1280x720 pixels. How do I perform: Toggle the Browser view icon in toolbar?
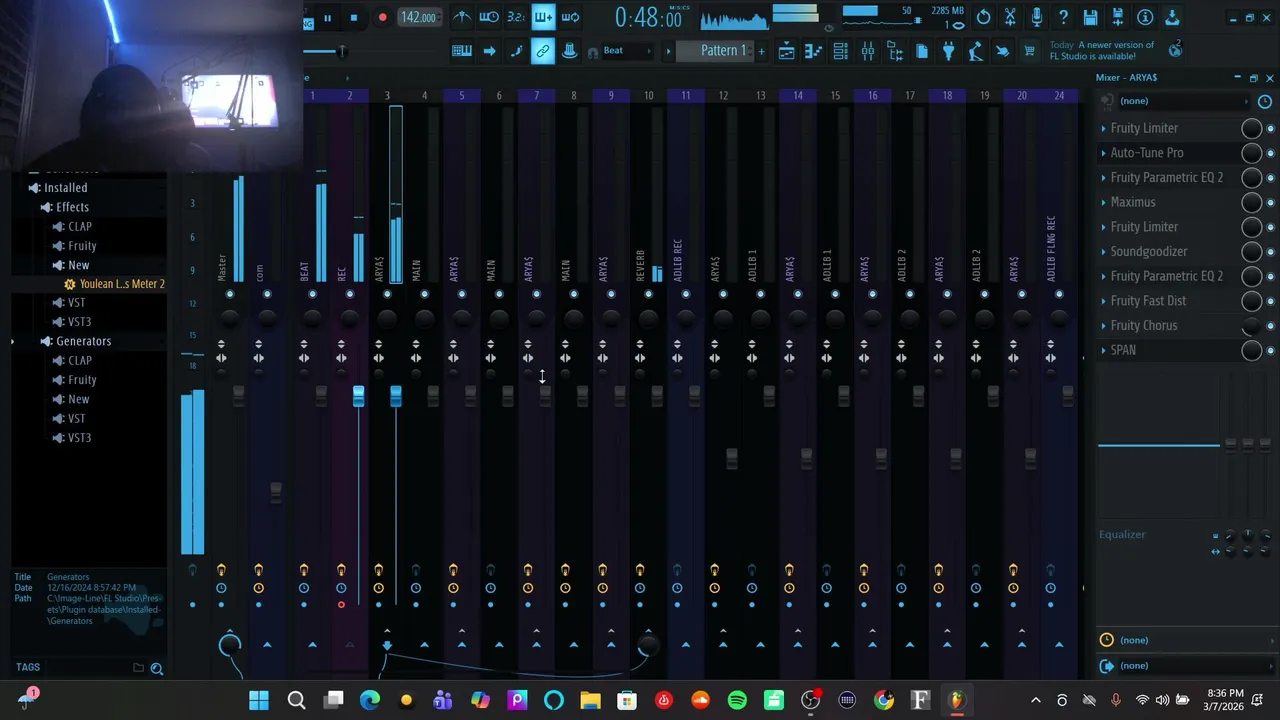[x=895, y=51]
